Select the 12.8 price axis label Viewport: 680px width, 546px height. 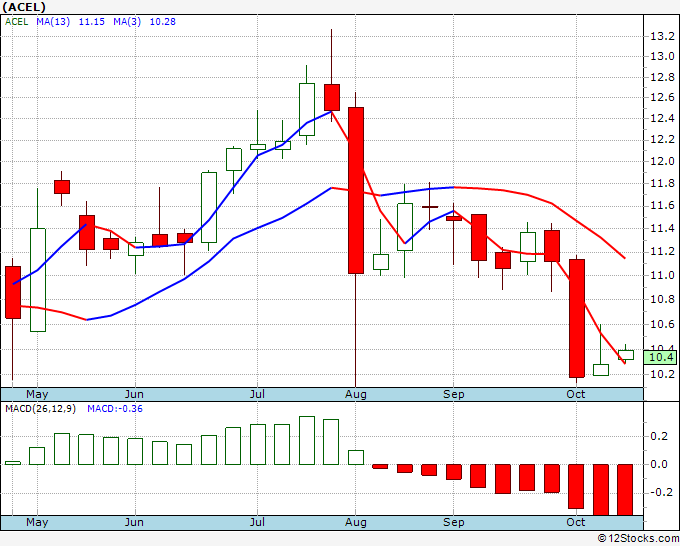tap(662, 77)
